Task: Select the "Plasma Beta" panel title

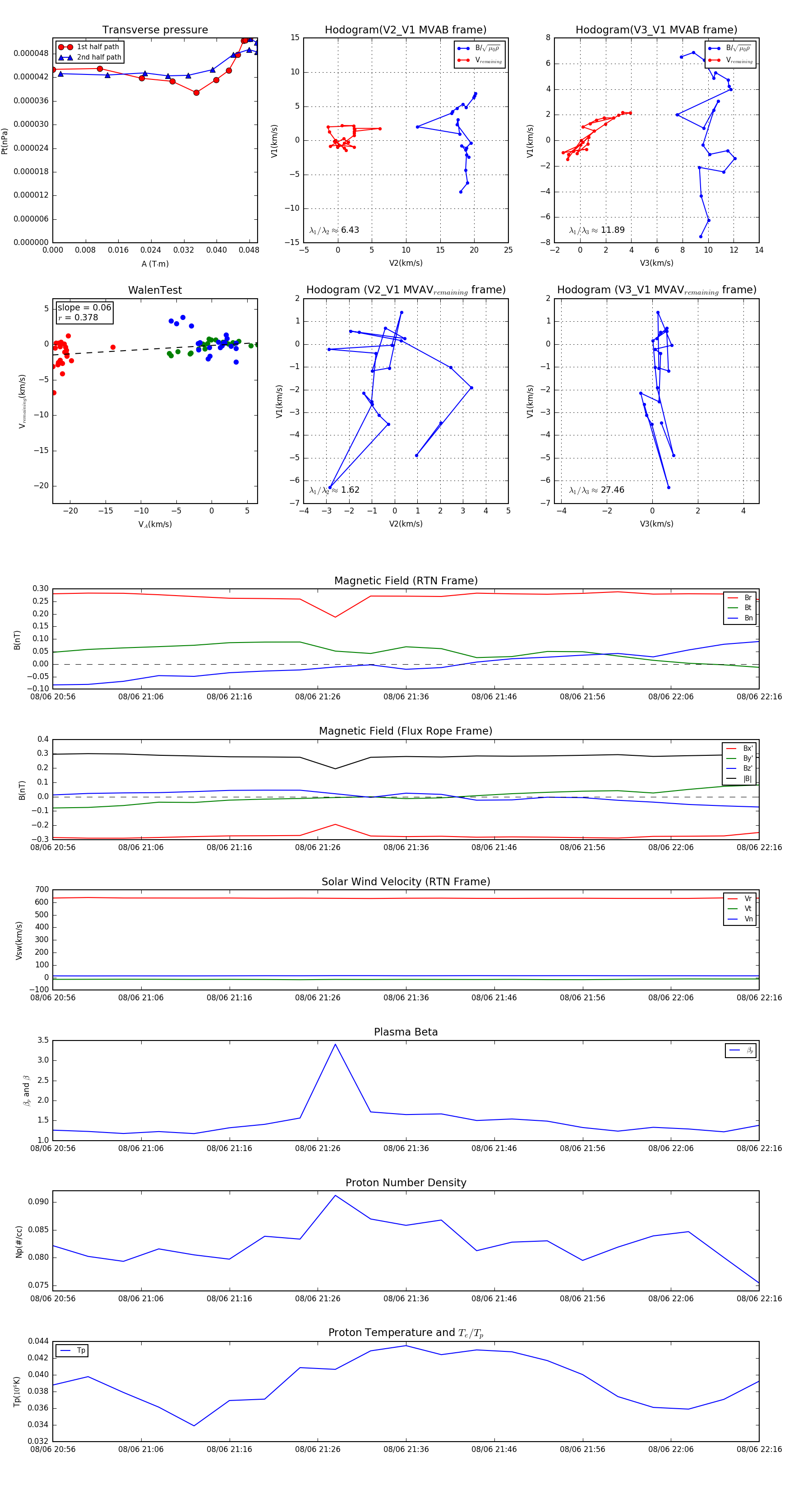Action: click(406, 1032)
